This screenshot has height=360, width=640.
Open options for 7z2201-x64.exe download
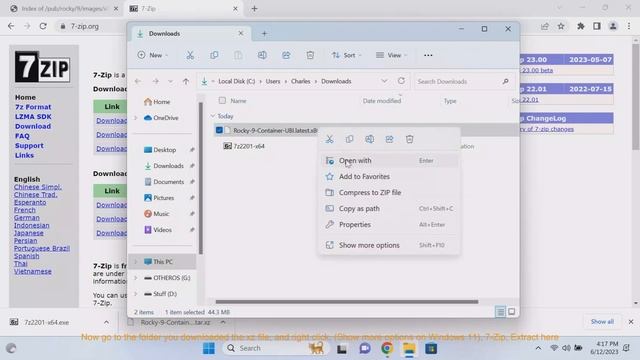point(106,322)
